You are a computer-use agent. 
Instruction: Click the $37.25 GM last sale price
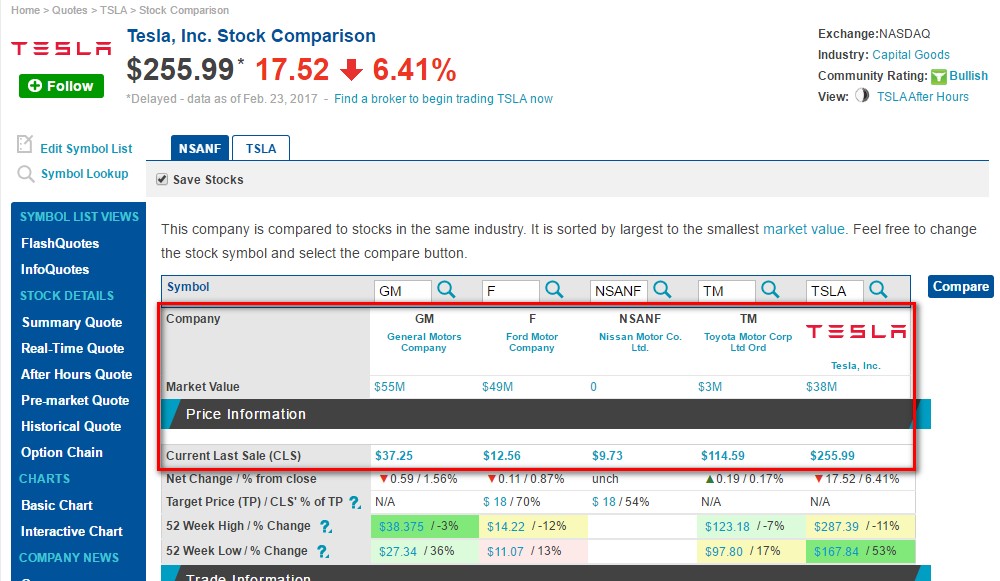pos(393,456)
